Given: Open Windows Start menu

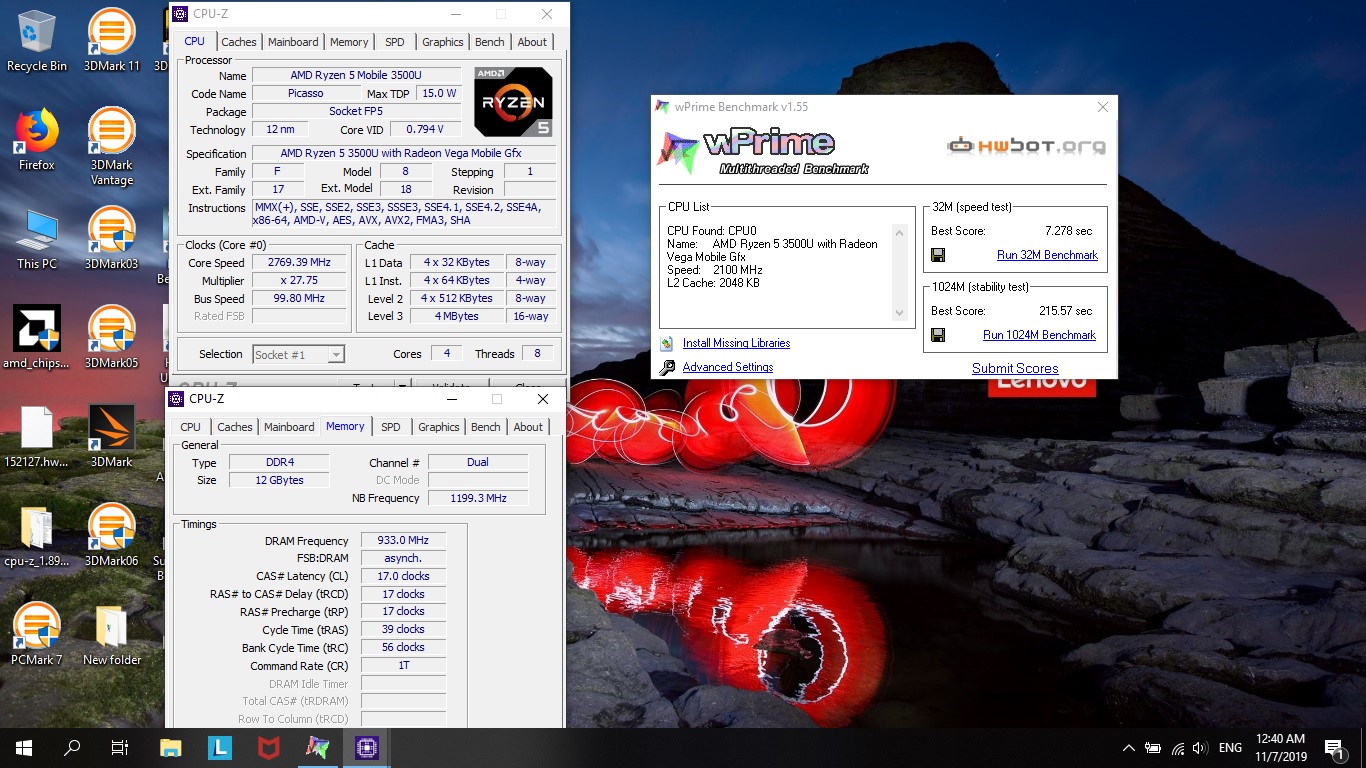Looking at the screenshot, I should (x=24, y=748).
